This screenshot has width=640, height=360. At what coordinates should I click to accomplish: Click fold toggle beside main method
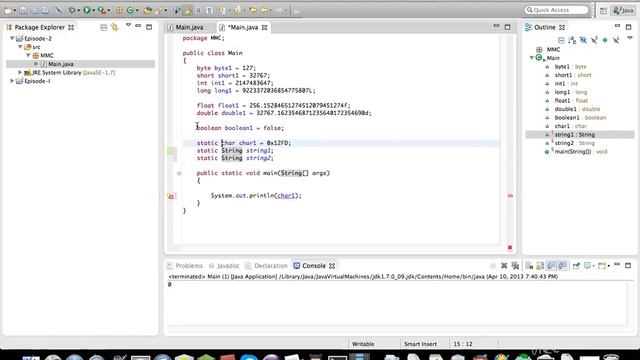[179, 173]
